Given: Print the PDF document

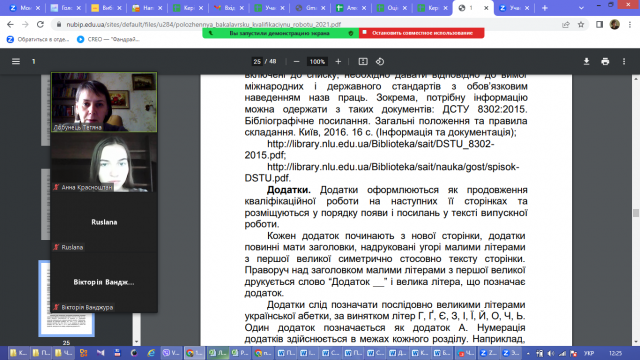Looking at the screenshot, I should tap(605, 61).
